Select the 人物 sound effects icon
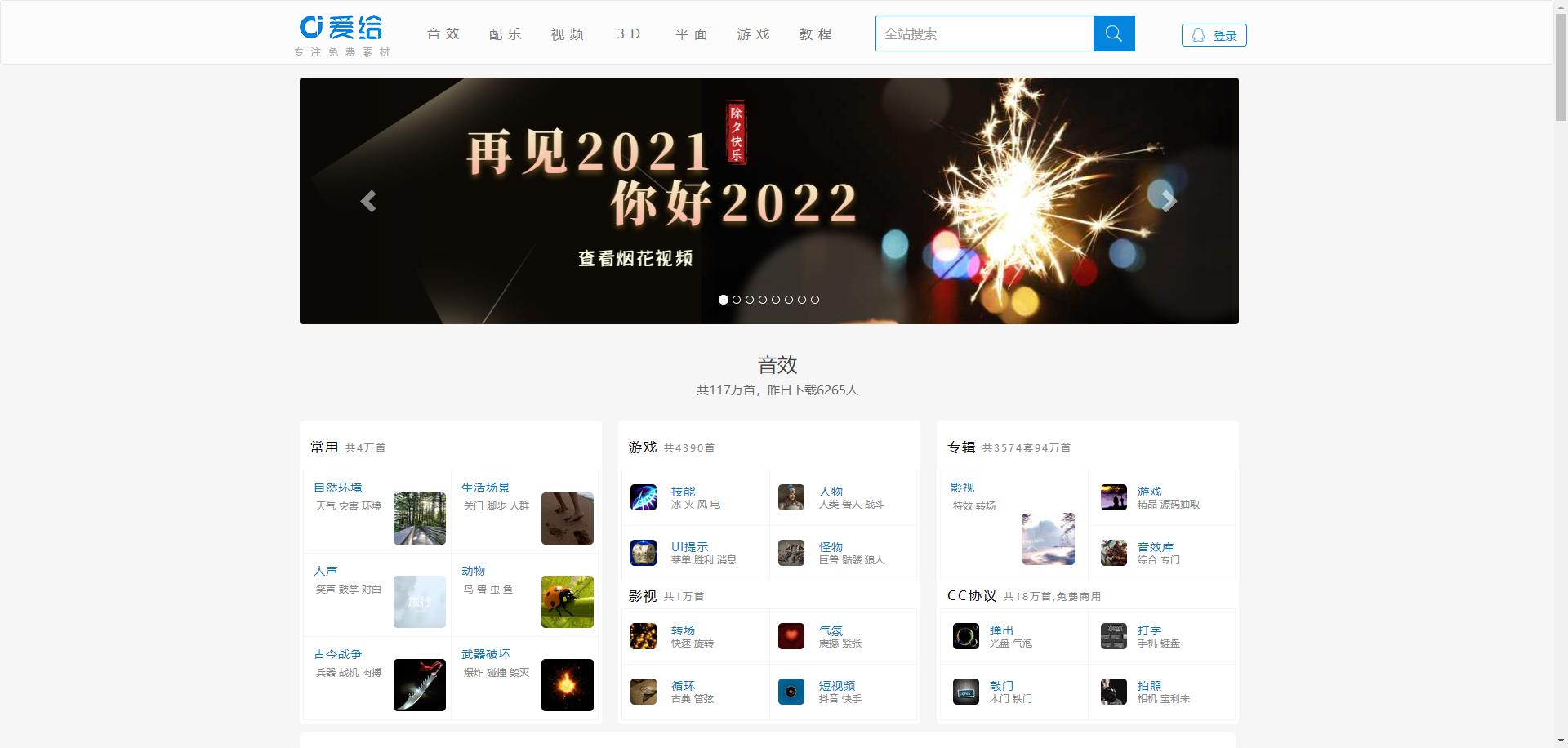The height and width of the screenshot is (748, 1568). click(791, 497)
